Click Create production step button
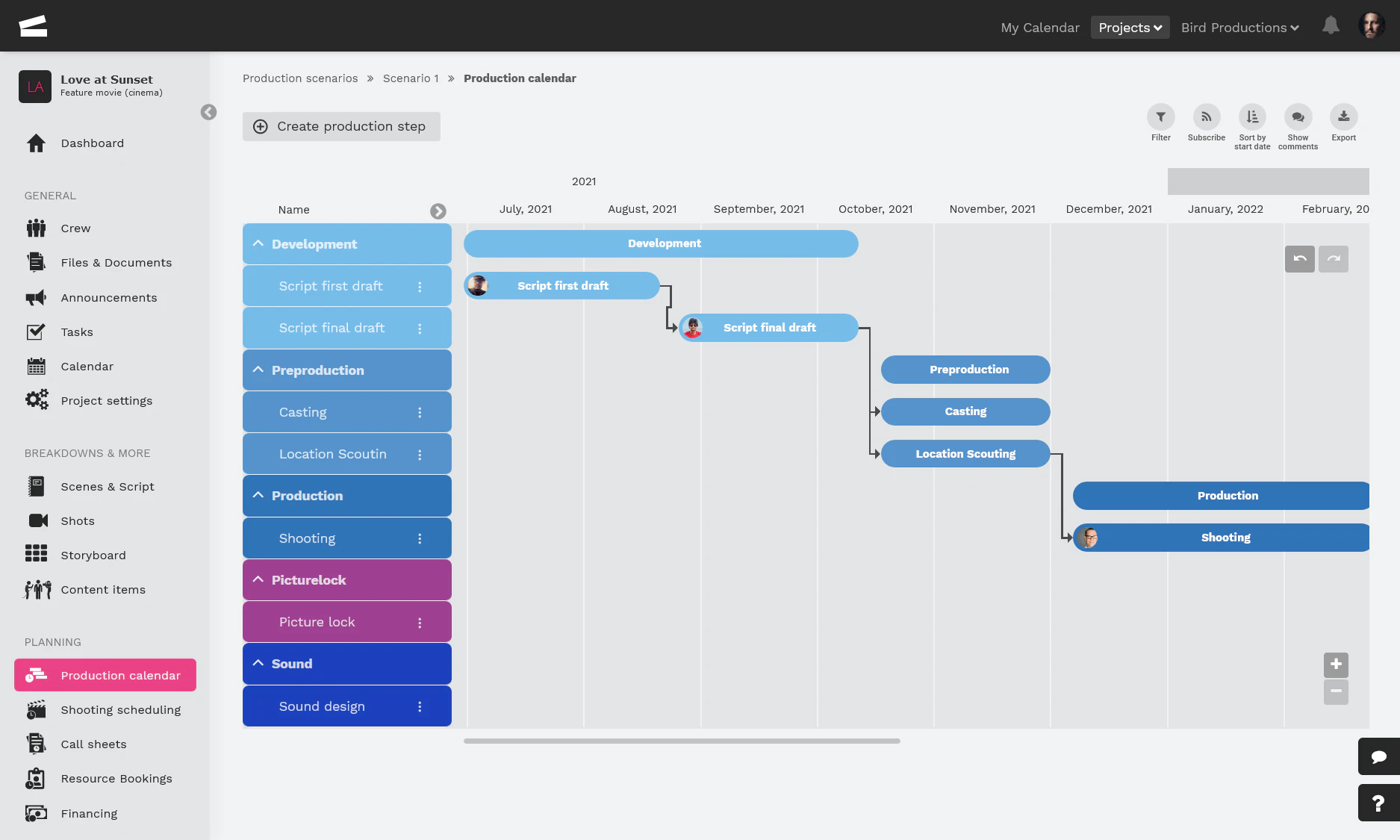The height and width of the screenshot is (840, 1400). 341,127
